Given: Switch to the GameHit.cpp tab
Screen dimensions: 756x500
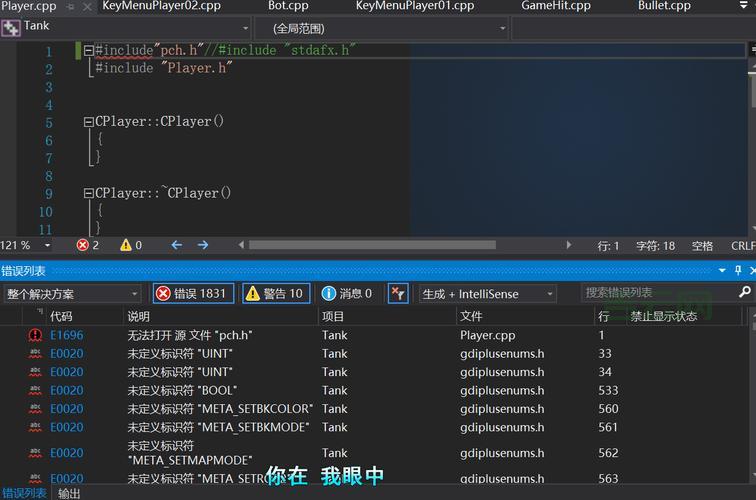Looking at the screenshot, I should tap(555, 6).
